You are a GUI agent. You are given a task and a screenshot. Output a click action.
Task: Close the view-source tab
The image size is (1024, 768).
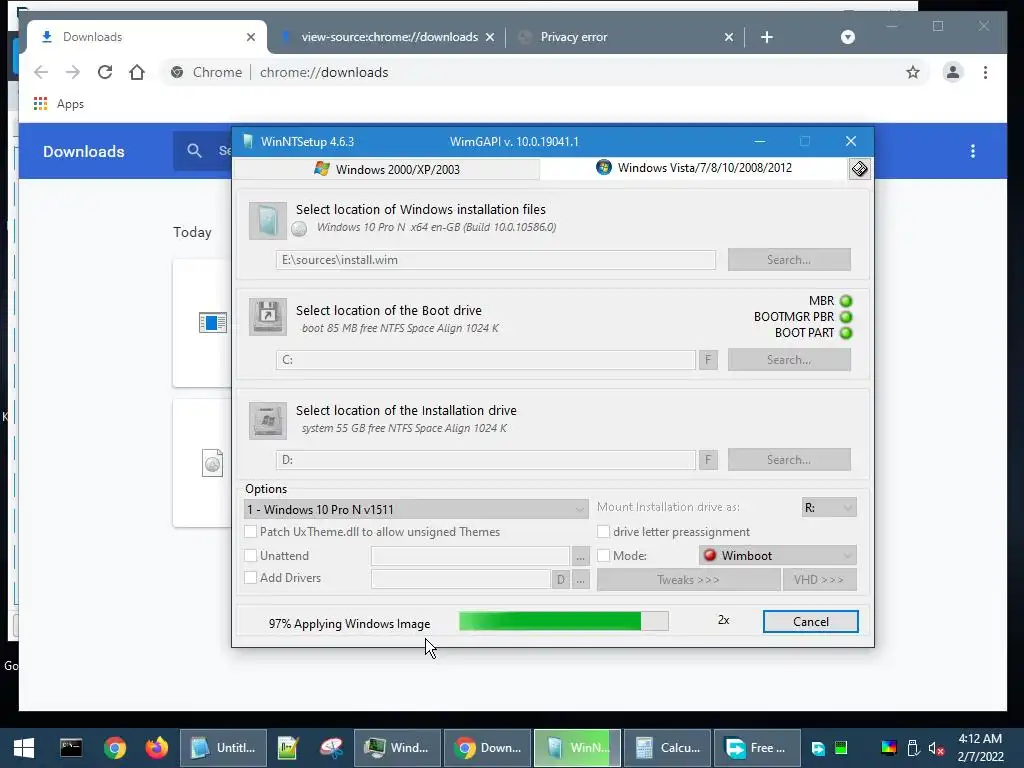[490, 37]
